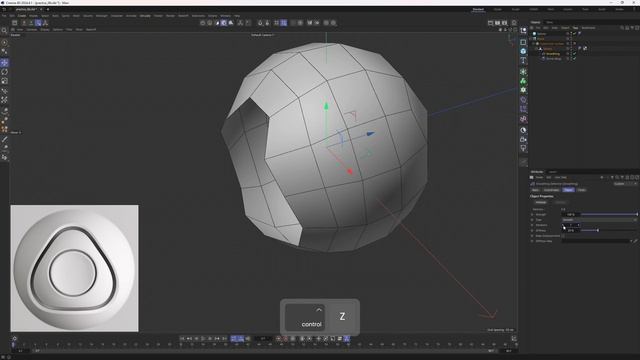Screen dimensions: 640x360
Task: Add a Camera object from palette
Action: point(523,140)
